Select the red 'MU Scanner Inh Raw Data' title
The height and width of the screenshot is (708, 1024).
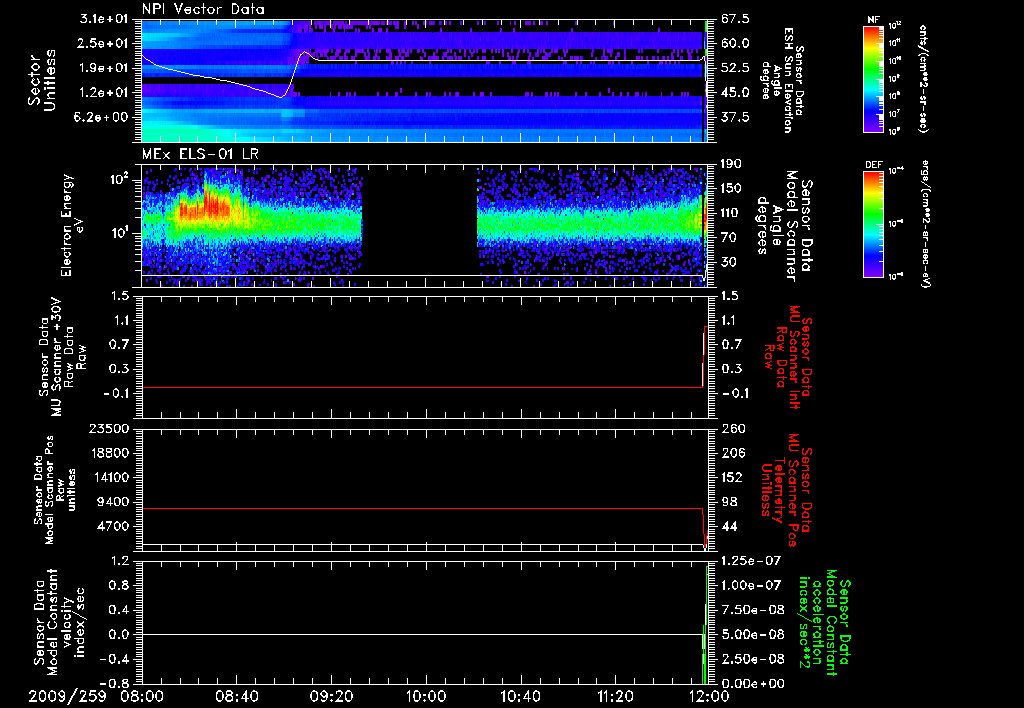point(788,357)
